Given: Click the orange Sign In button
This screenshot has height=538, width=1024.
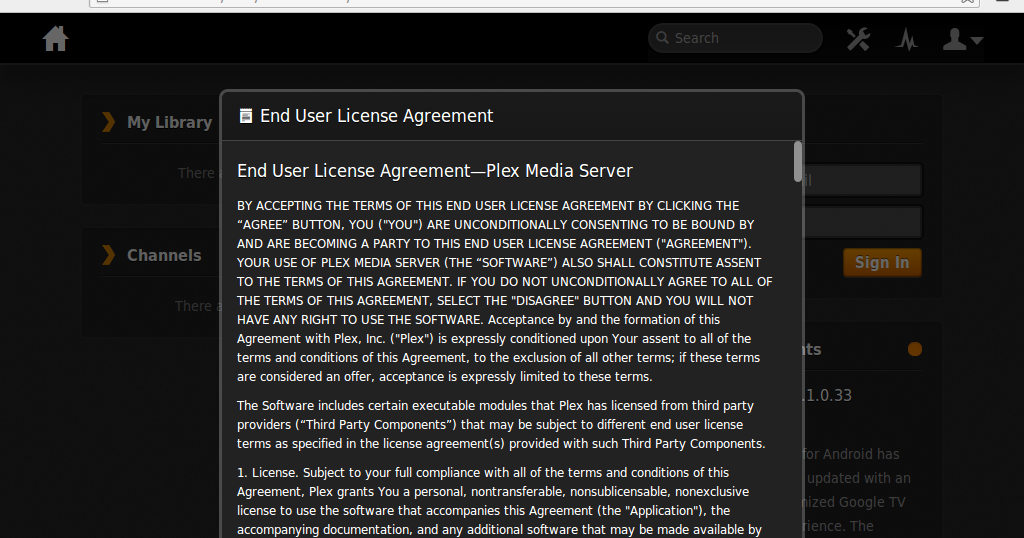Looking at the screenshot, I should pyautogui.click(x=882, y=262).
